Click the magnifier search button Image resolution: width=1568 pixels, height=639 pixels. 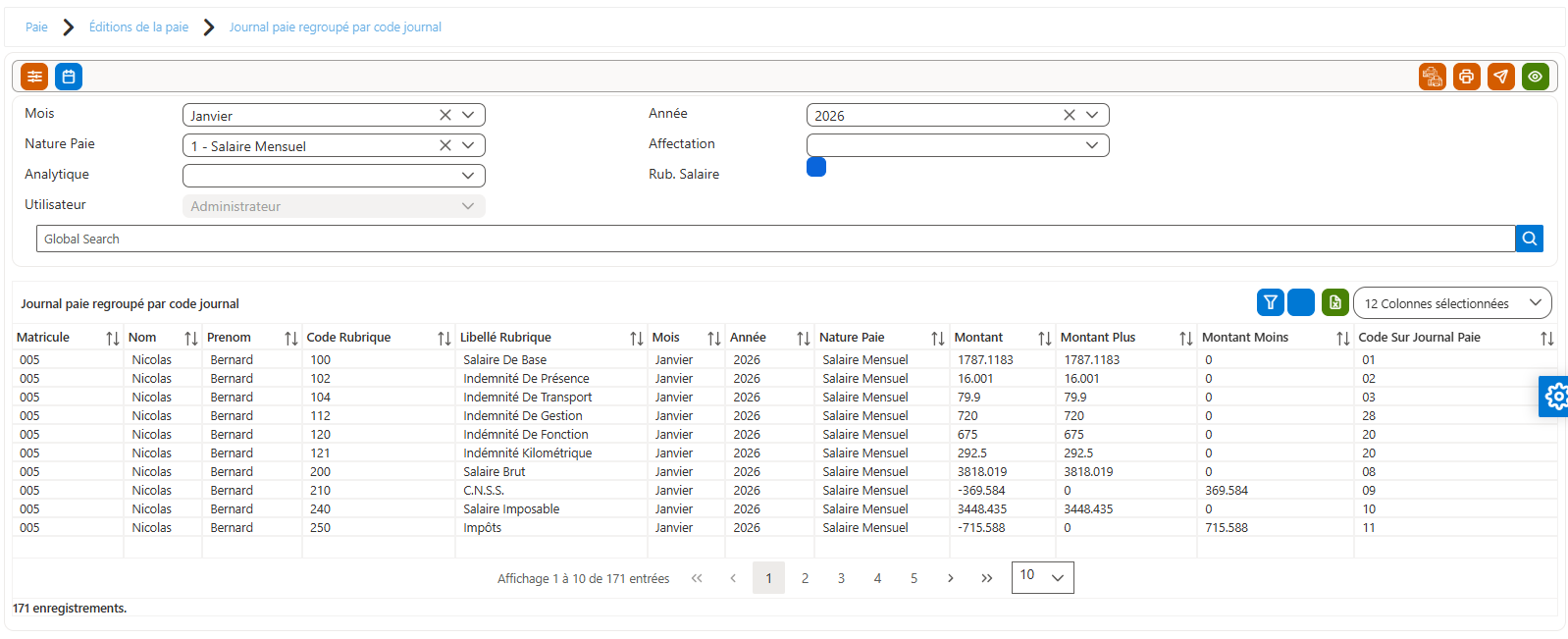coord(1530,239)
